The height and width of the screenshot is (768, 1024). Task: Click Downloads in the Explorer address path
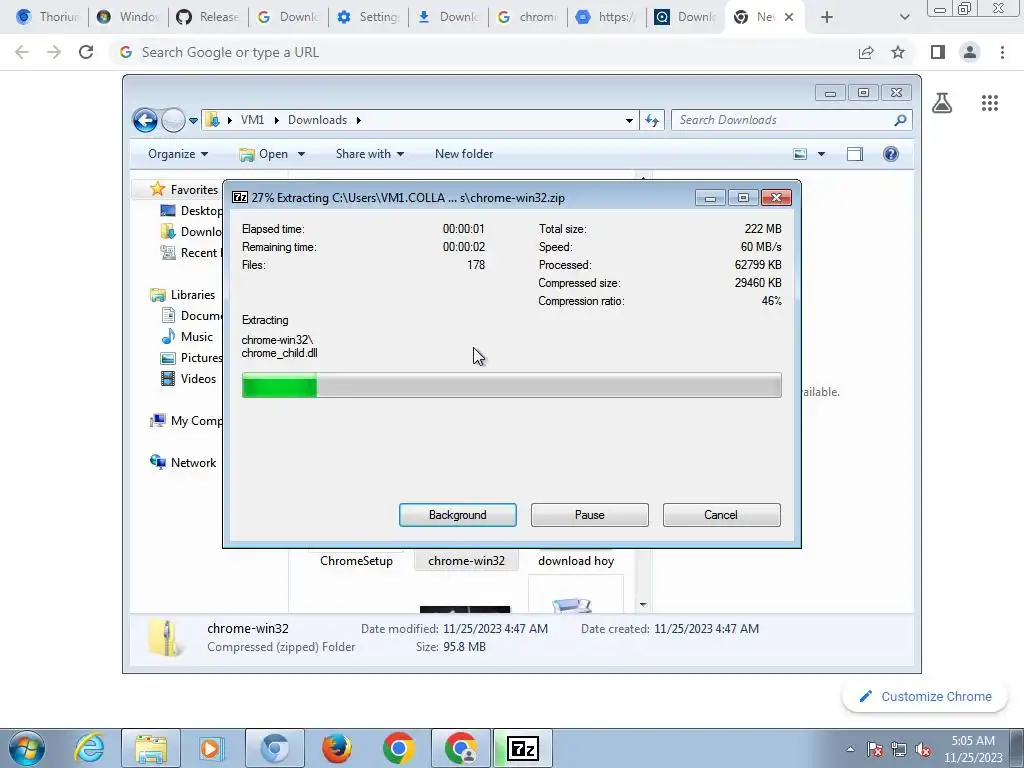pyautogui.click(x=317, y=120)
